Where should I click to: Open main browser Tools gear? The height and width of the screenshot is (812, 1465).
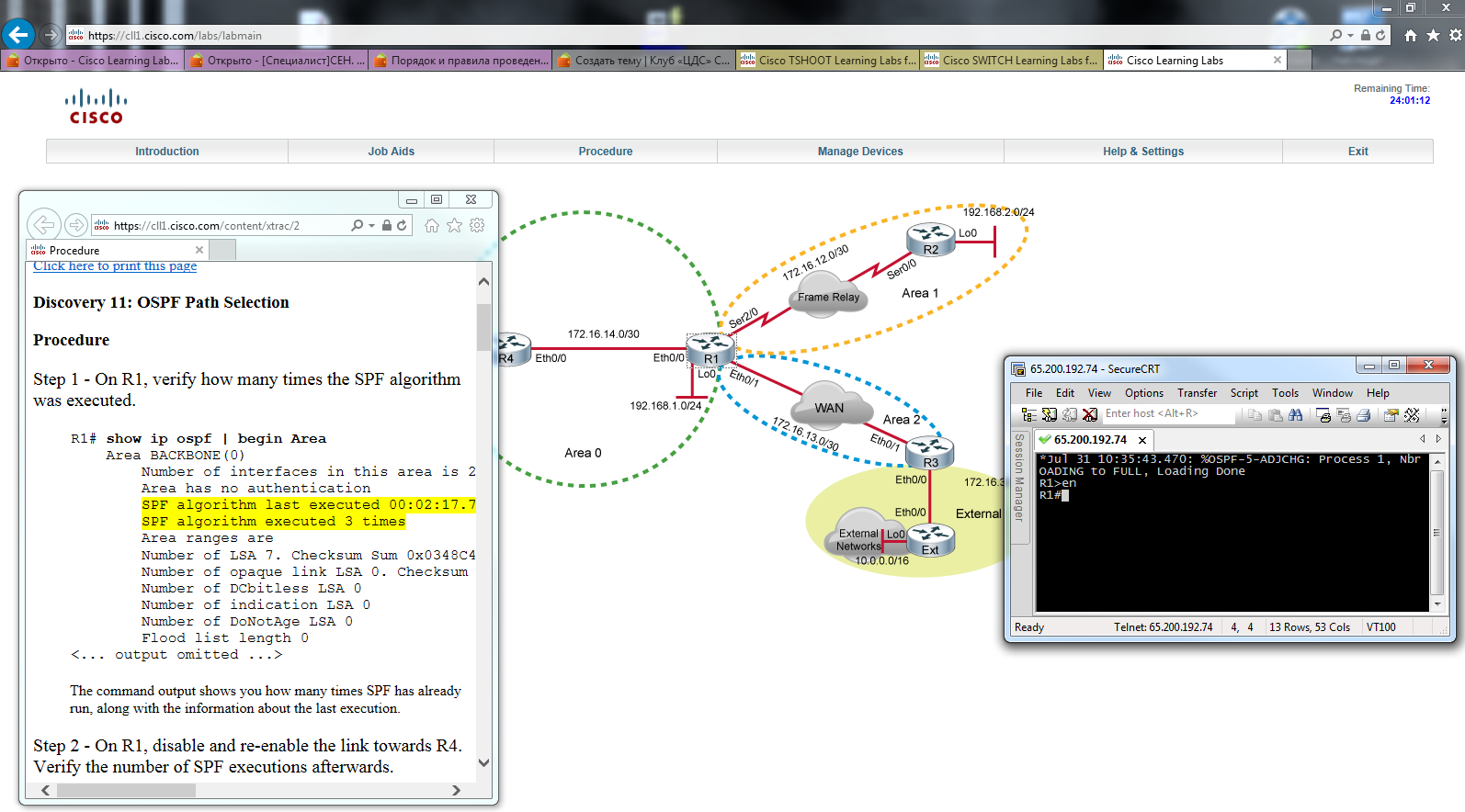1455,35
